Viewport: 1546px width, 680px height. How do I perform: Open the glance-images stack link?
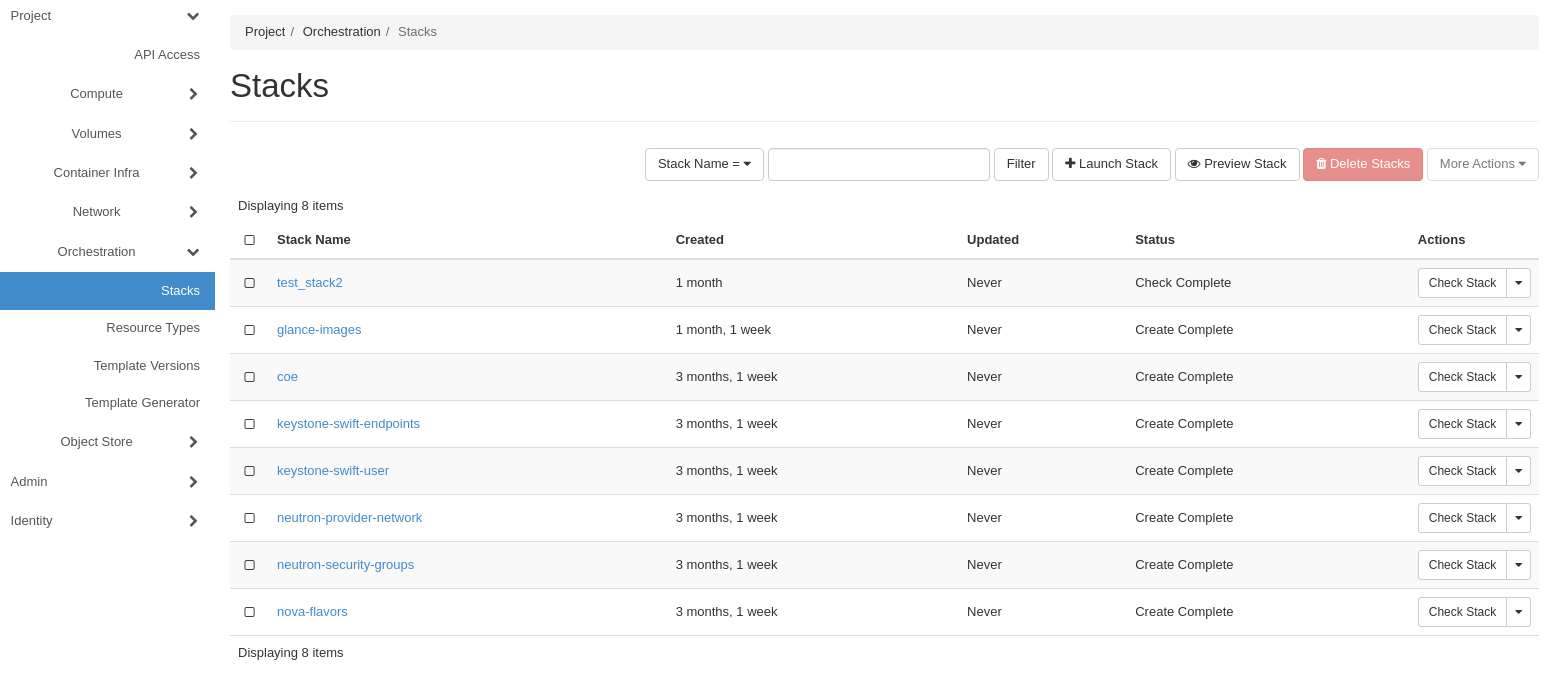pos(319,330)
